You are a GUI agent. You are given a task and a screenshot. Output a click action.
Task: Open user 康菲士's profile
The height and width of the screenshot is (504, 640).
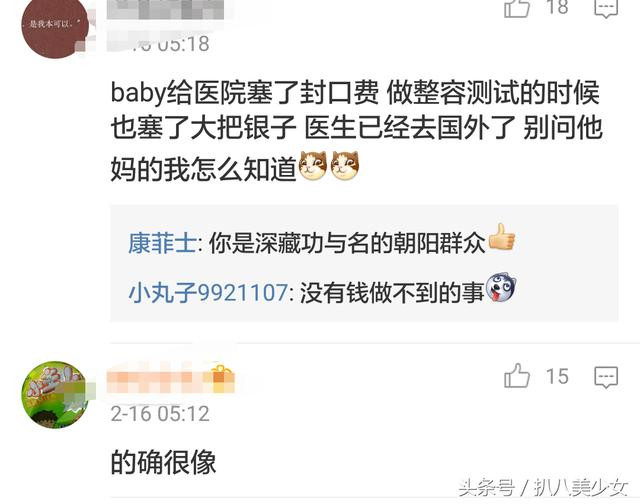click(x=162, y=243)
